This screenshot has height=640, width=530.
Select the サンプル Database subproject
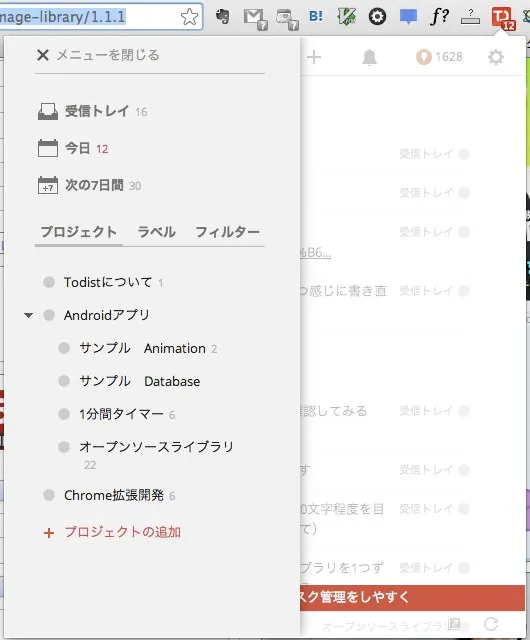tap(140, 381)
